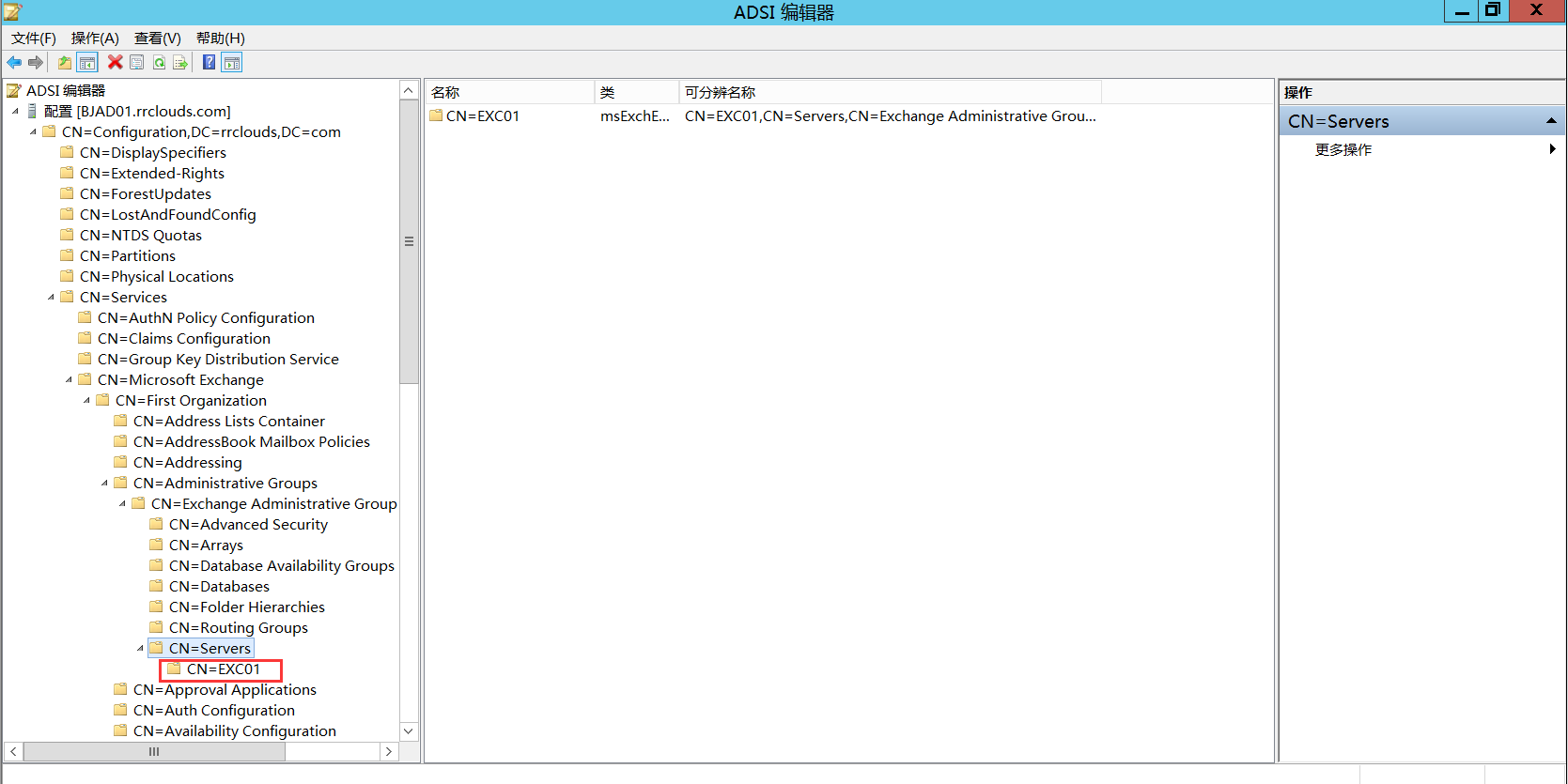Open the blue Help question-mark icon
Image resolution: width=1568 pixels, height=784 pixels.
pos(209,62)
